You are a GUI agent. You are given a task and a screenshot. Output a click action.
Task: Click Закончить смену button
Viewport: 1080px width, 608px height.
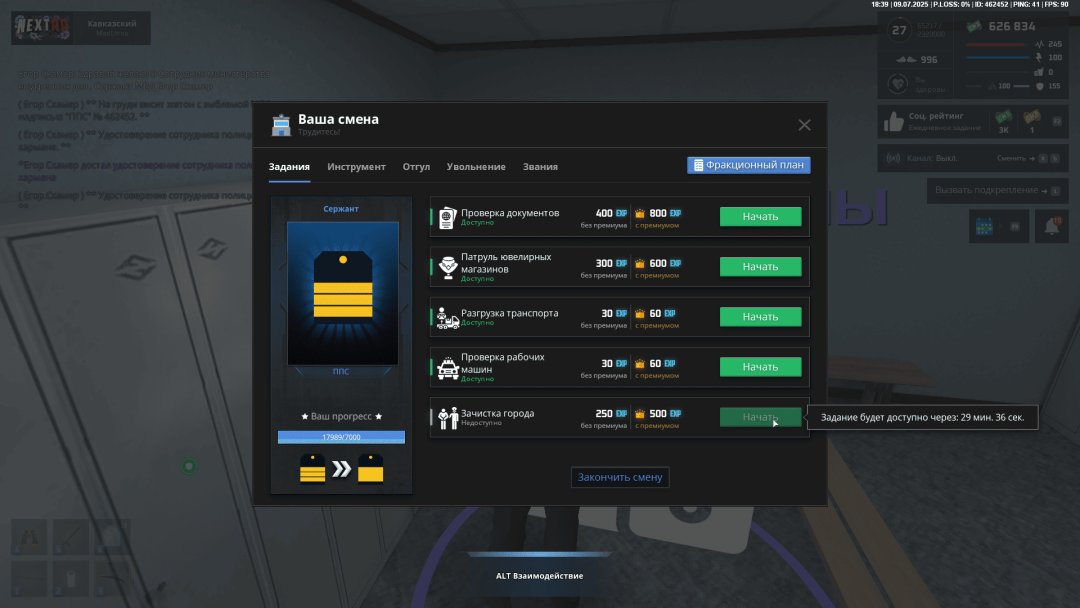pyautogui.click(x=620, y=477)
